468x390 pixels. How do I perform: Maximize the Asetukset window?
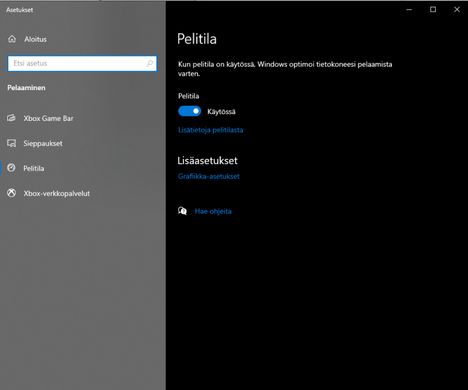click(433, 10)
